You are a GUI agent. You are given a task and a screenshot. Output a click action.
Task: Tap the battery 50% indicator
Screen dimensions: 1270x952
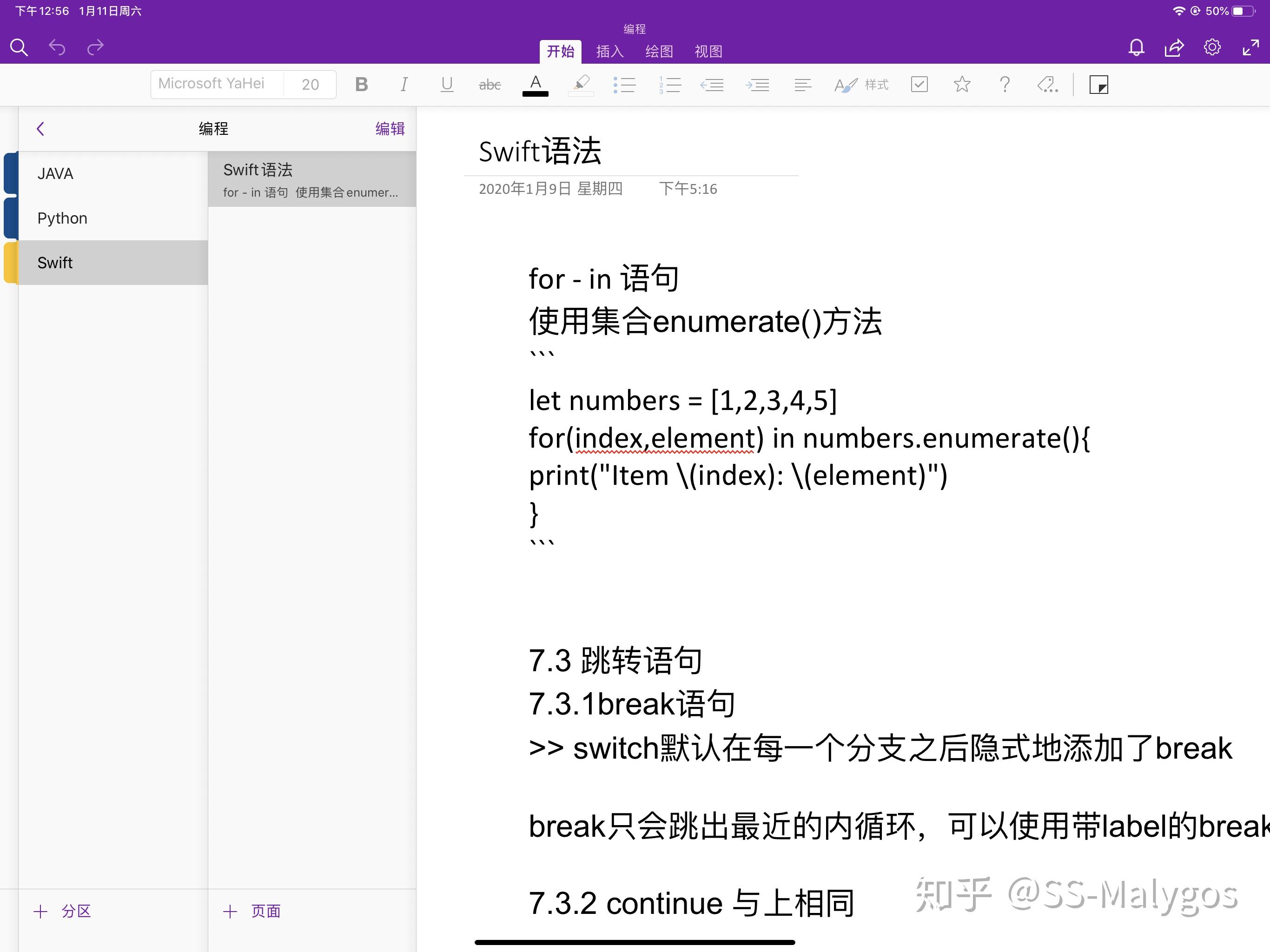click(1230, 11)
